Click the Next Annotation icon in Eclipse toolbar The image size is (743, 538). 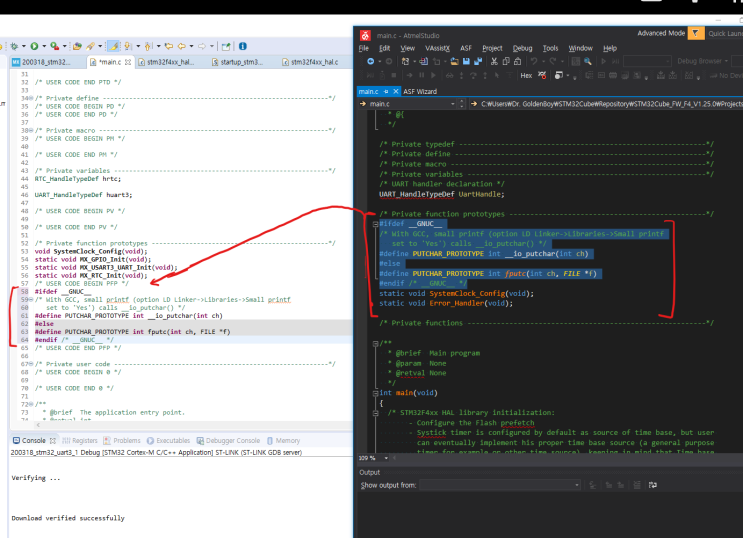(x=128, y=46)
